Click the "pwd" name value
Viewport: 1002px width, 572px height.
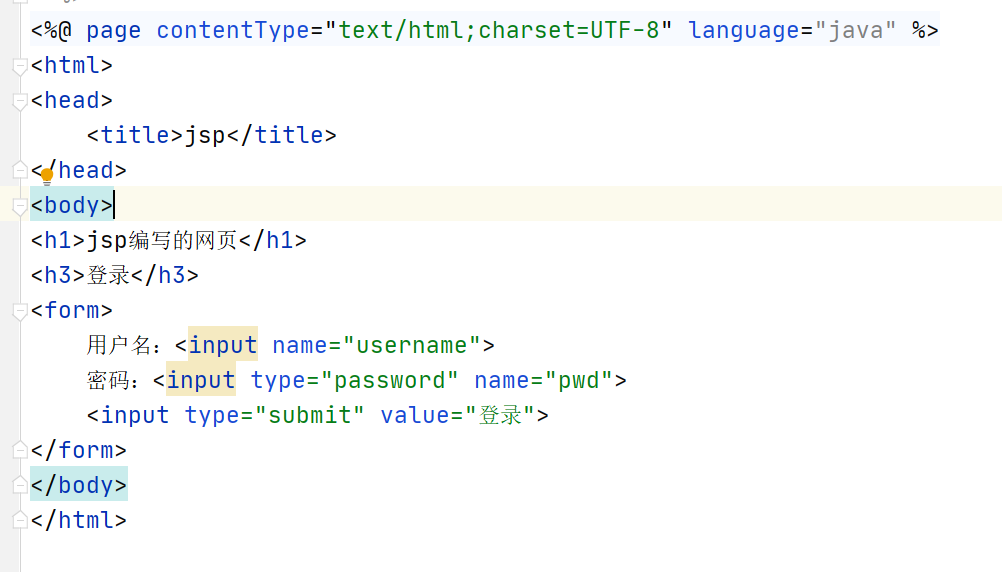pyautogui.click(x=579, y=380)
